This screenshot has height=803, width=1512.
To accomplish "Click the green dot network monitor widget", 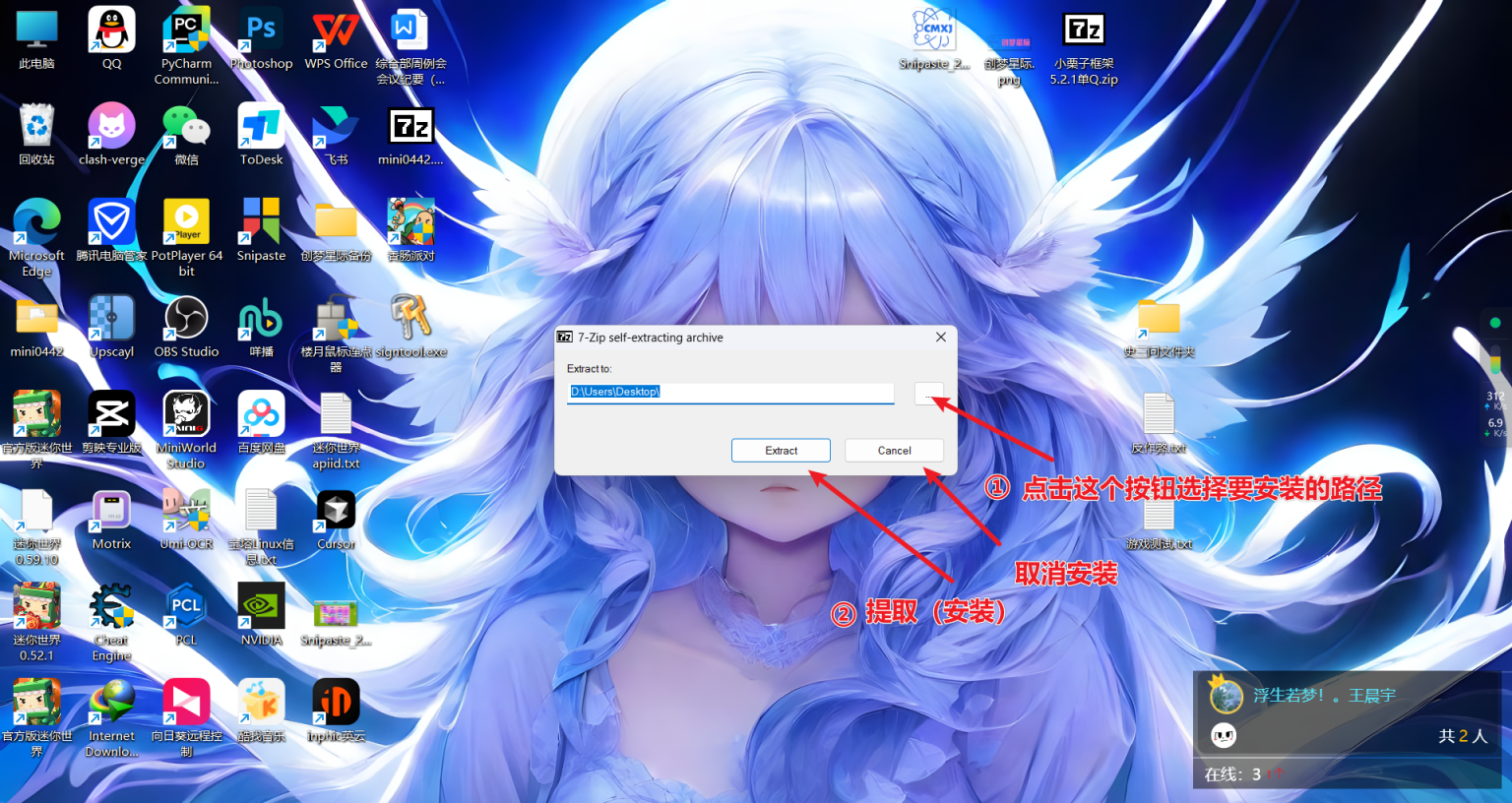I will pos(1495,323).
